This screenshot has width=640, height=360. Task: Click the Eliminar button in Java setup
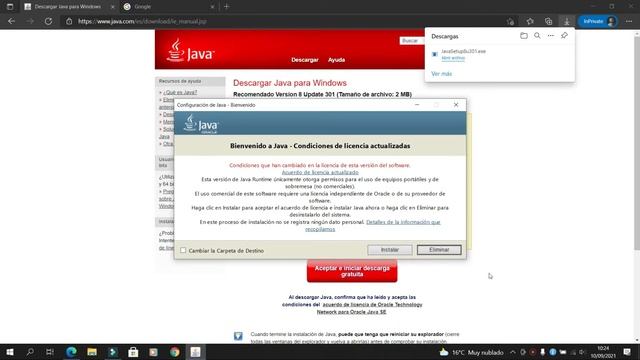click(x=439, y=250)
